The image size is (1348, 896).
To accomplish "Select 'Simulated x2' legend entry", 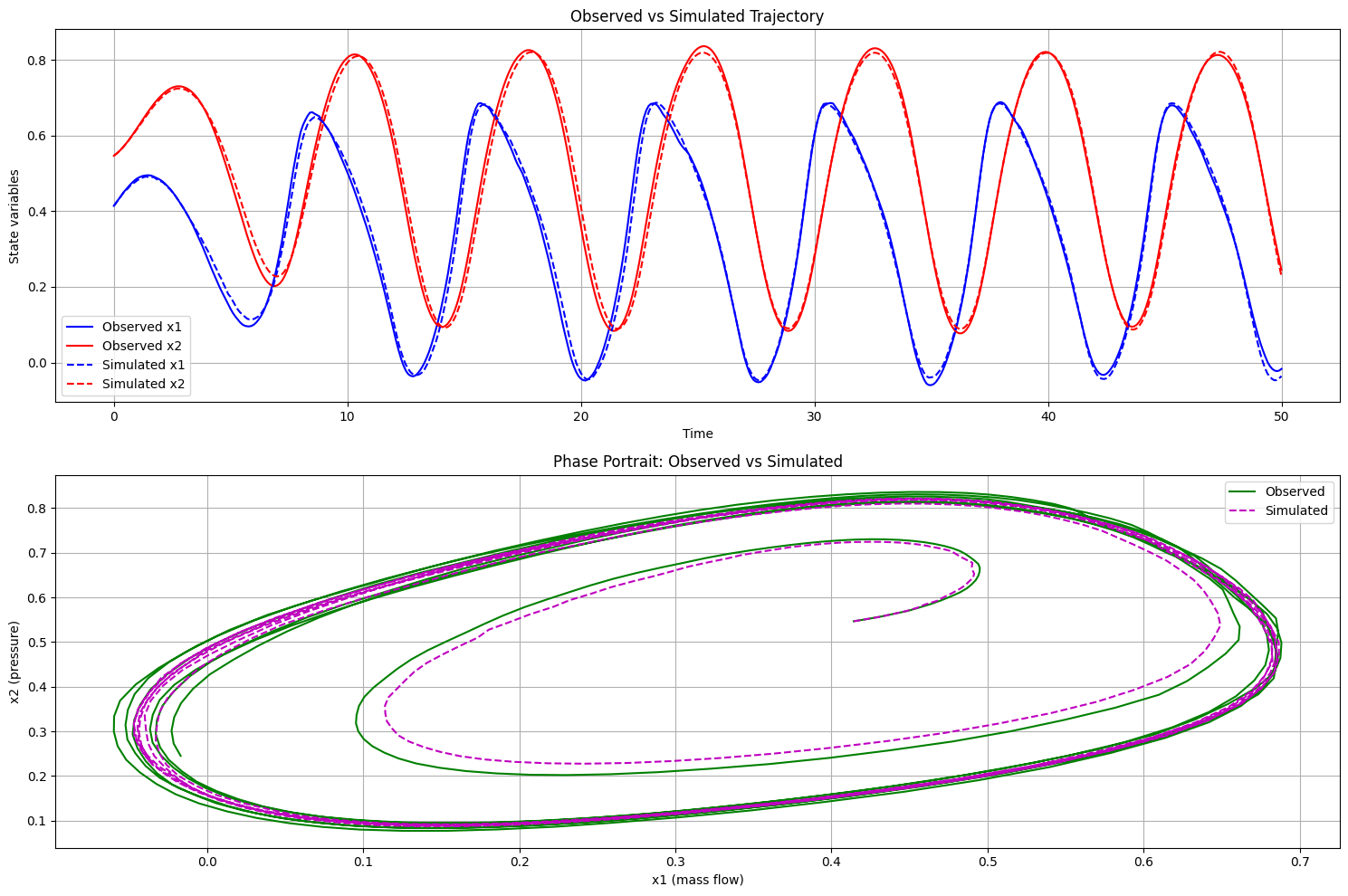I will (x=143, y=384).
